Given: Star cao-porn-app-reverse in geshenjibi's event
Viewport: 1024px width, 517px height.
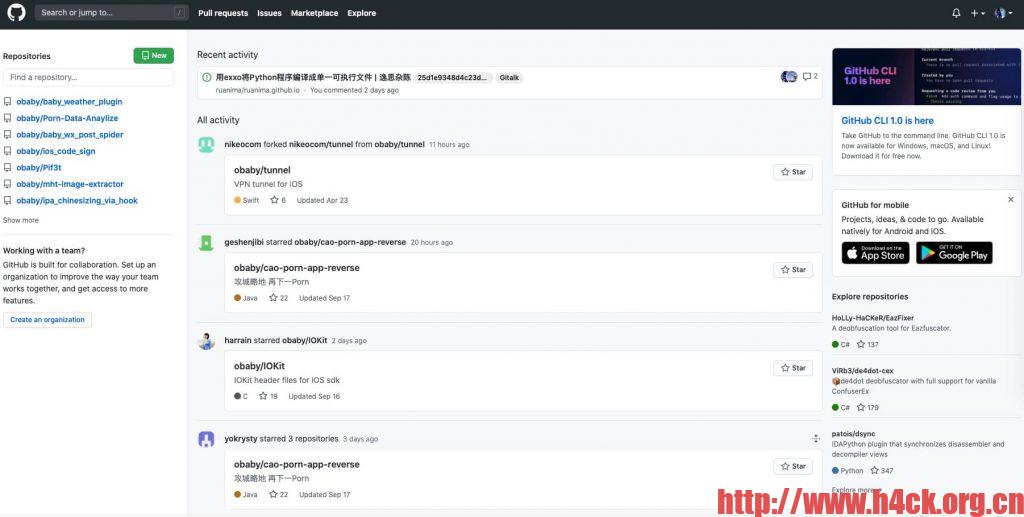Looking at the screenshot, I should click(x=793, y=270).
